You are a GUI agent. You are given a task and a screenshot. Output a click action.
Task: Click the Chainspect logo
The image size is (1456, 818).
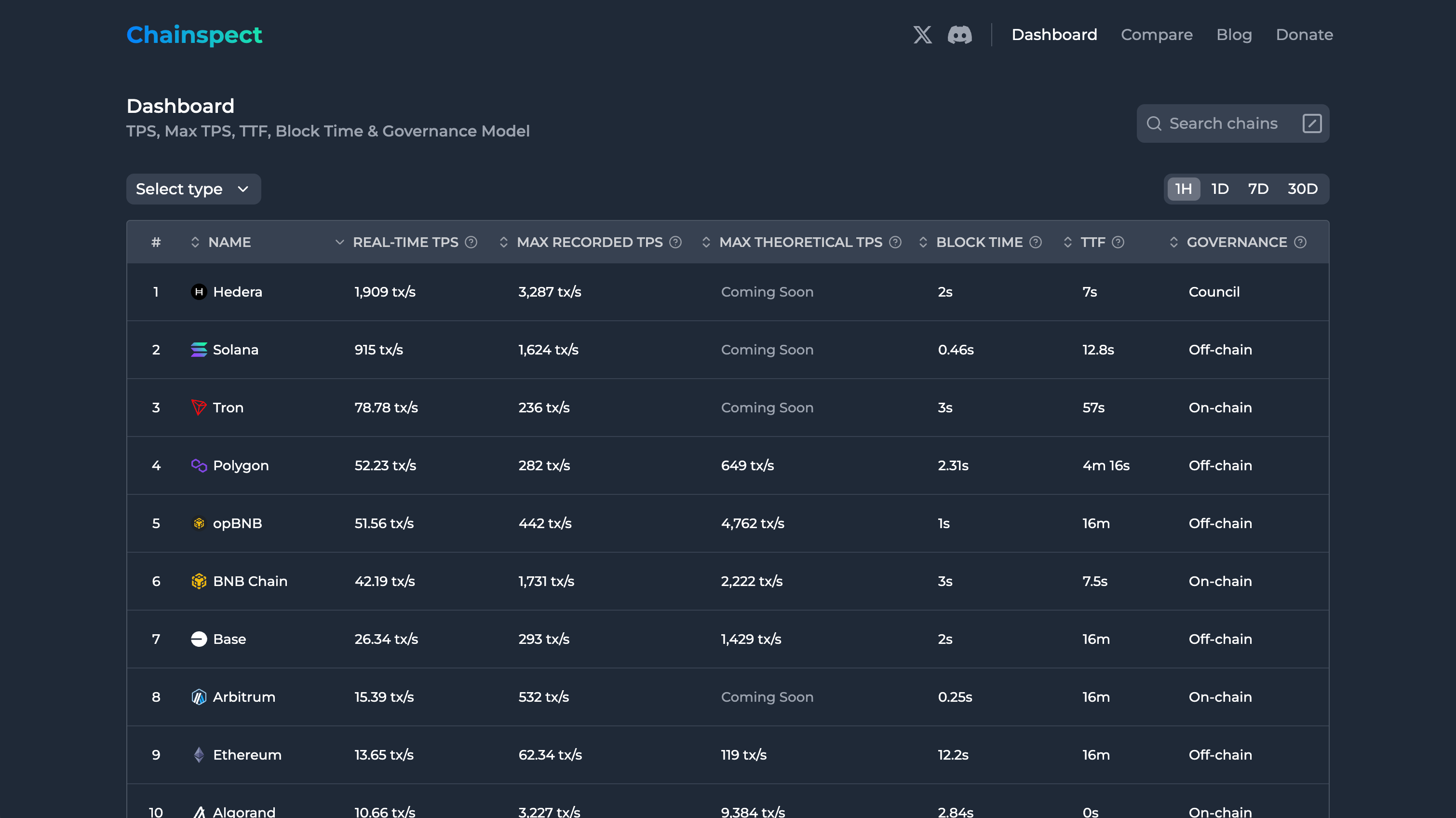(194, 35)
